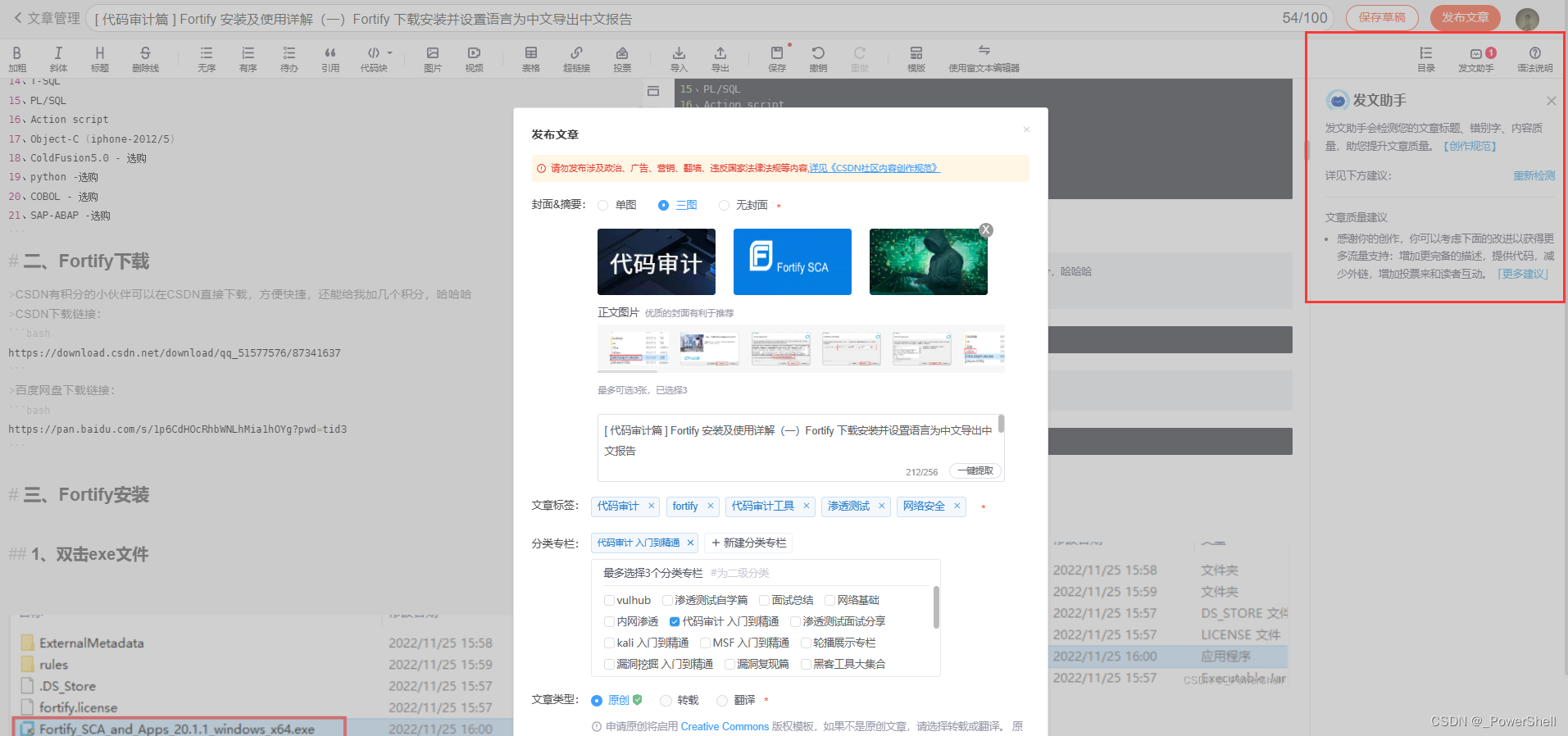Uncheck 代码审计 入门到精通 checkbox
This screenshot has width=1568, height=736.
pos(675,621)
